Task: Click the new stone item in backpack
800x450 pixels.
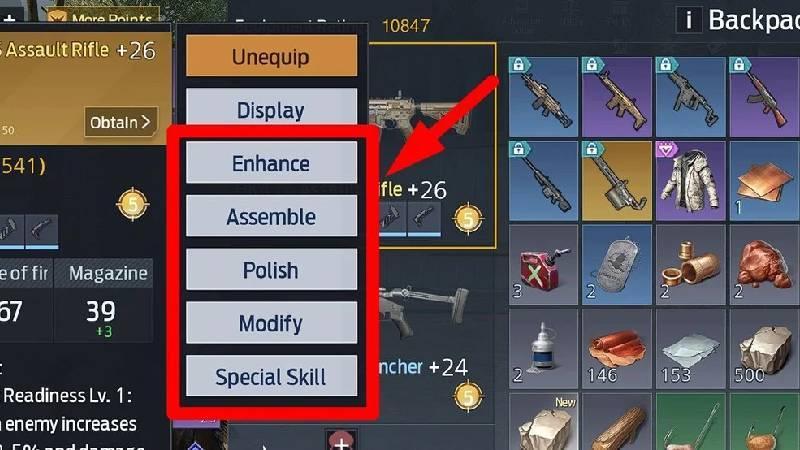Action: (543, 421)
